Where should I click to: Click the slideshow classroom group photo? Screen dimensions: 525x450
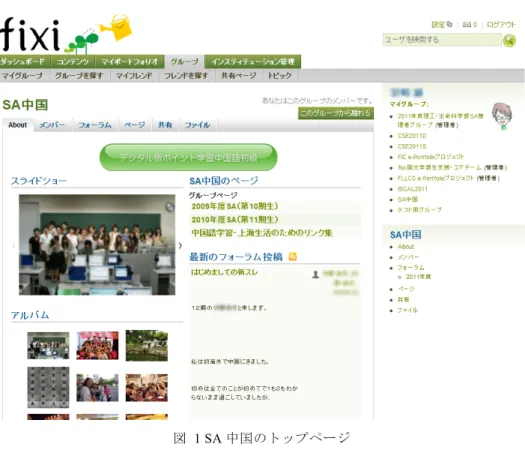point(97,245)
